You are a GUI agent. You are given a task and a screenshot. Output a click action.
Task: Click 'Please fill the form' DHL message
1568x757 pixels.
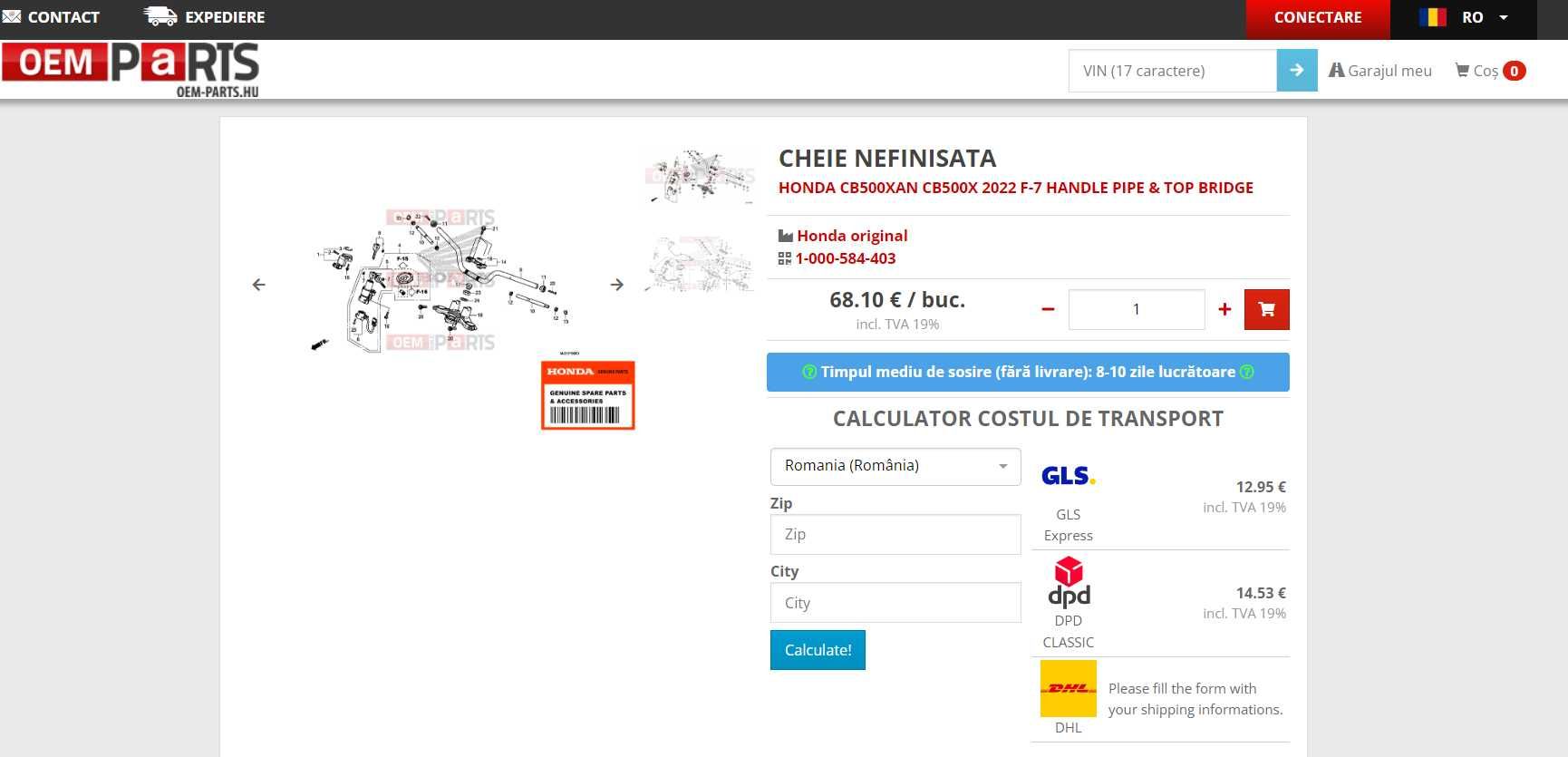click(x=1195, y=699)
